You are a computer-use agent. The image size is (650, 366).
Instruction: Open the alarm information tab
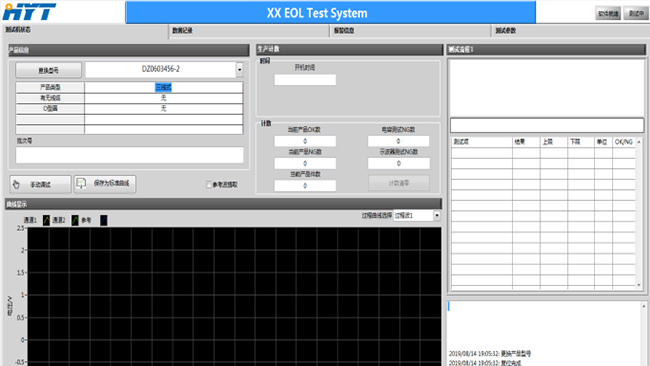(344, 31)
